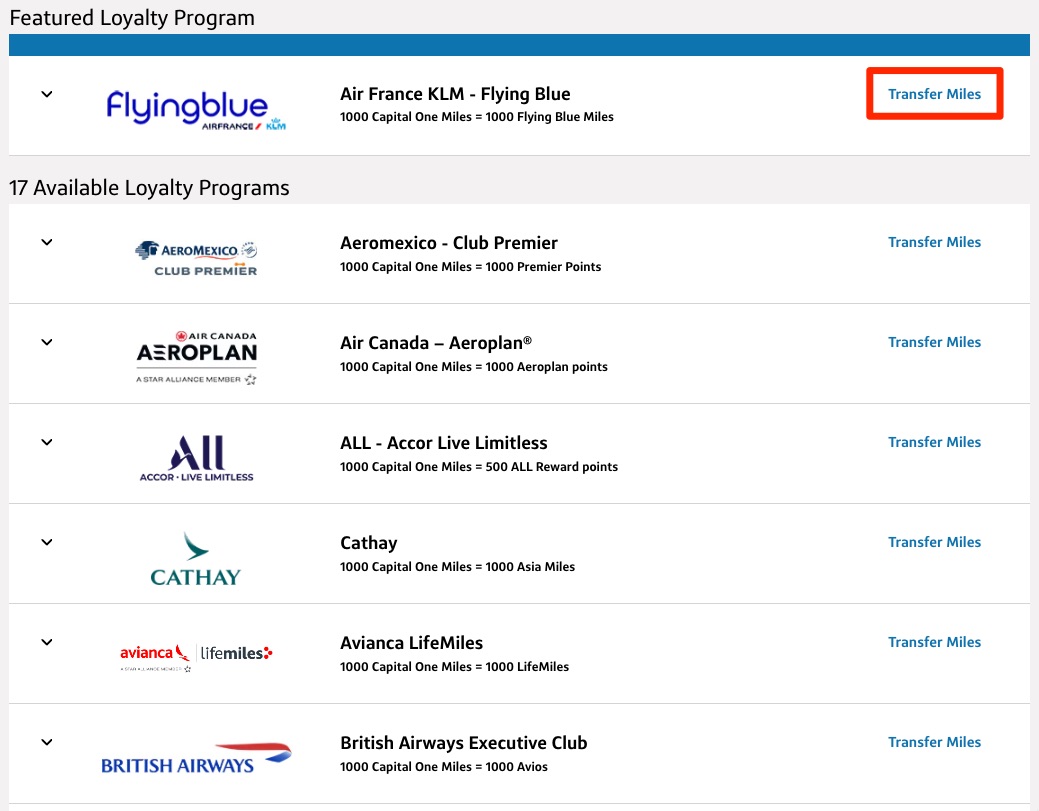
Task: Expand the Avianca LifeMiles row
Action: pos(46,642)
